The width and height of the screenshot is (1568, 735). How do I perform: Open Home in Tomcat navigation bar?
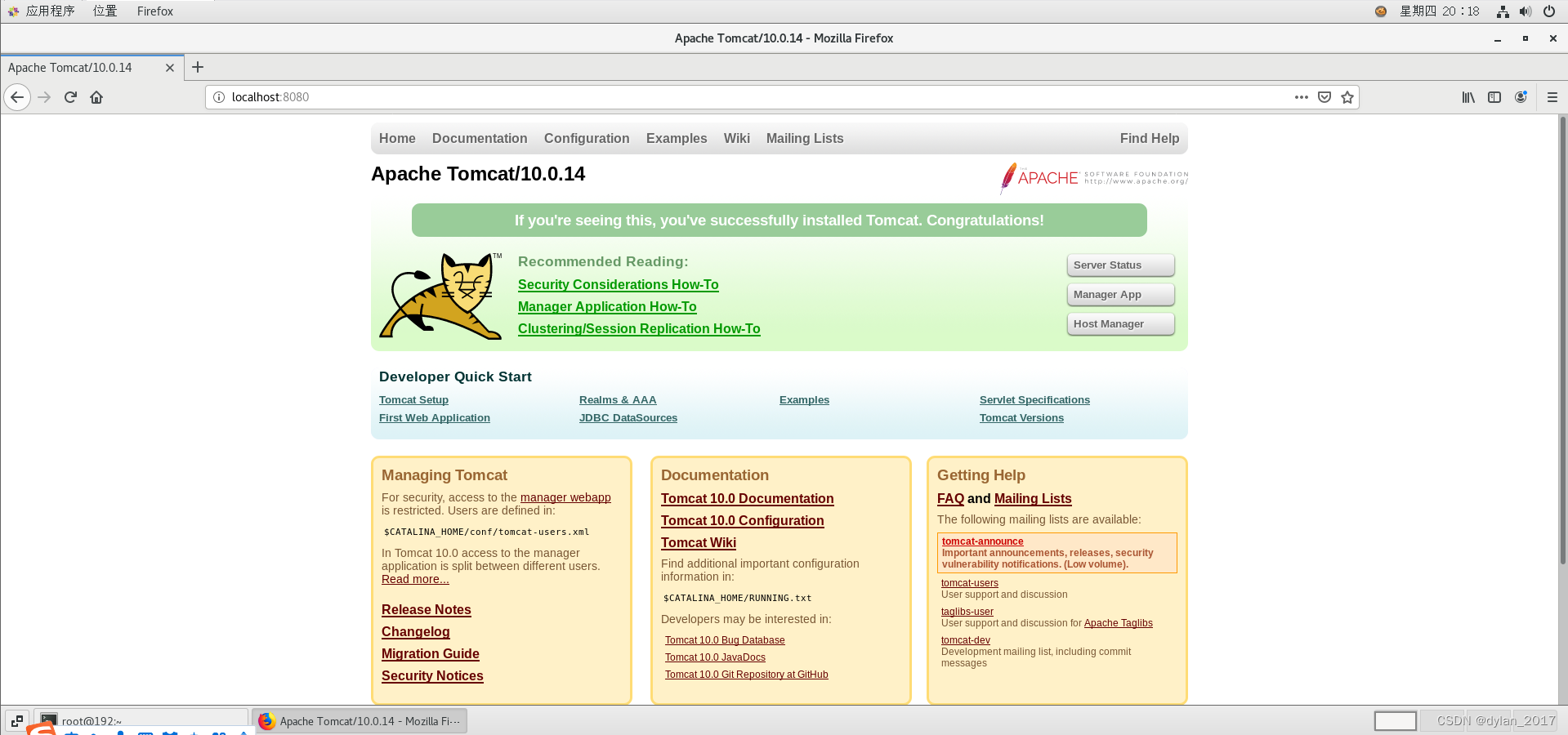[397, 139]
